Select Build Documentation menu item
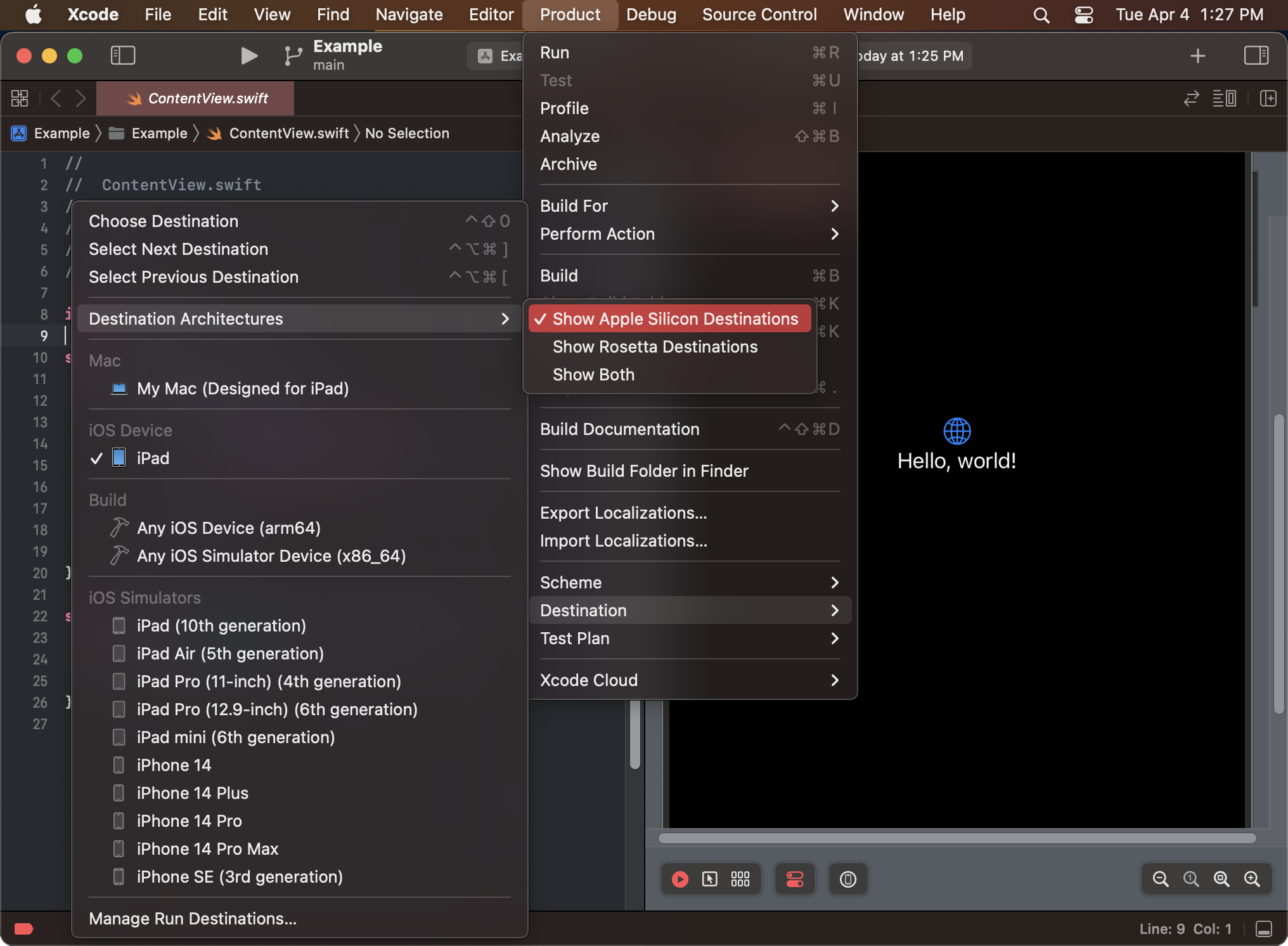The image size is (1288, 946). pyautogui.click(x=690, y=429)
